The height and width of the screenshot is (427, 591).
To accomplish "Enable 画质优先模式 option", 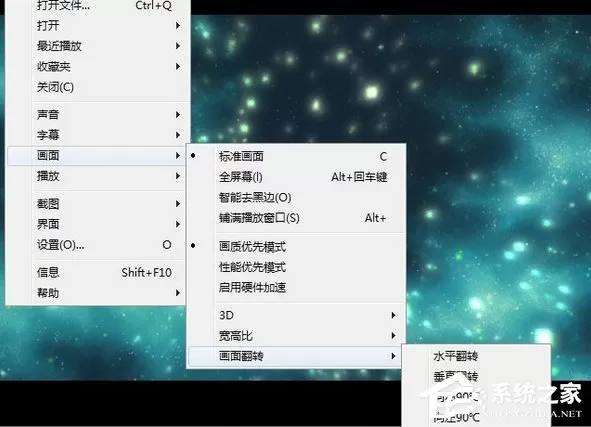I will [296, 246].
